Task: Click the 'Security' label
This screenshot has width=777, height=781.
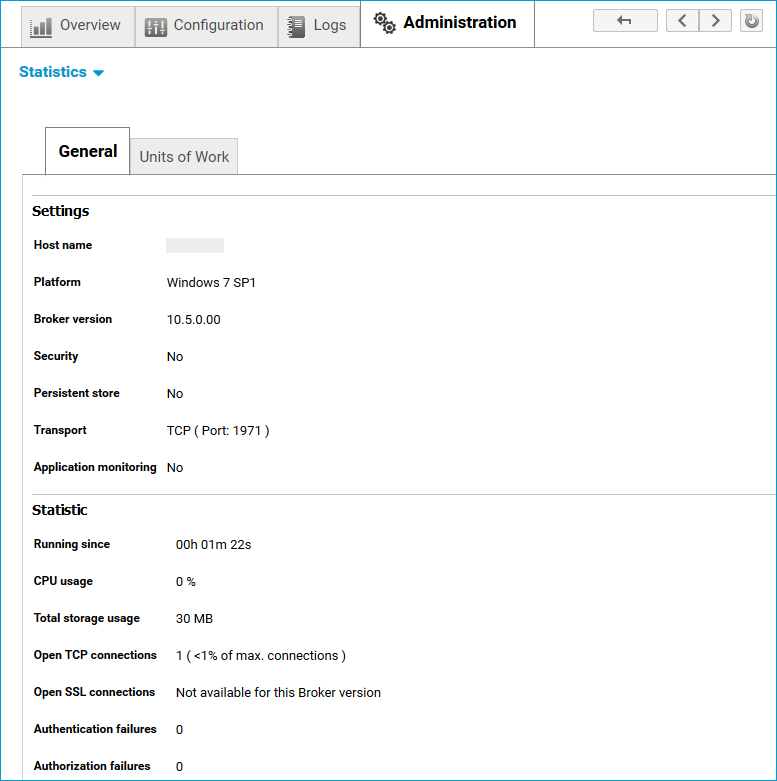Action: click(x=56, y=356)
